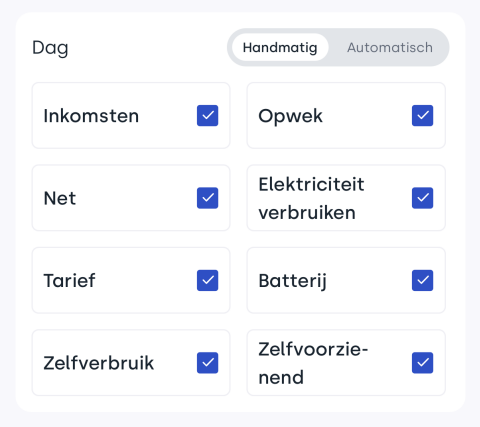Disable the Net checkbox
The image size is (480, 427).
(x=207, y=198)
